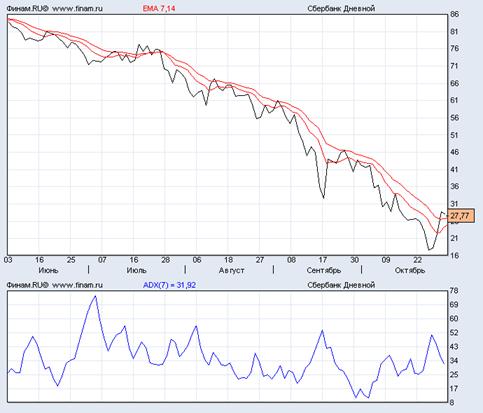
Task: Click the 61 value on the price axis
Action: (x=455, y=100)
